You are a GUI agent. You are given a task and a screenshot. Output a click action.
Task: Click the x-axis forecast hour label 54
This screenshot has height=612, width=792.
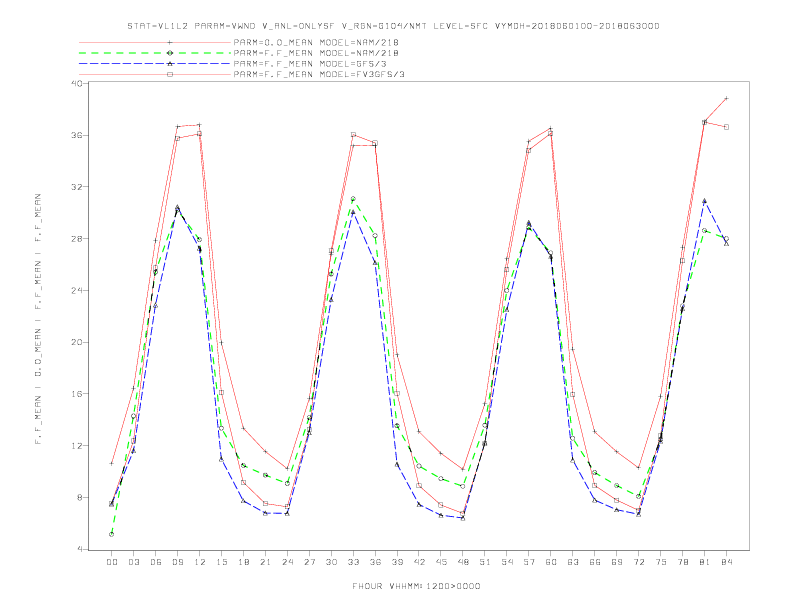point(507,562)
